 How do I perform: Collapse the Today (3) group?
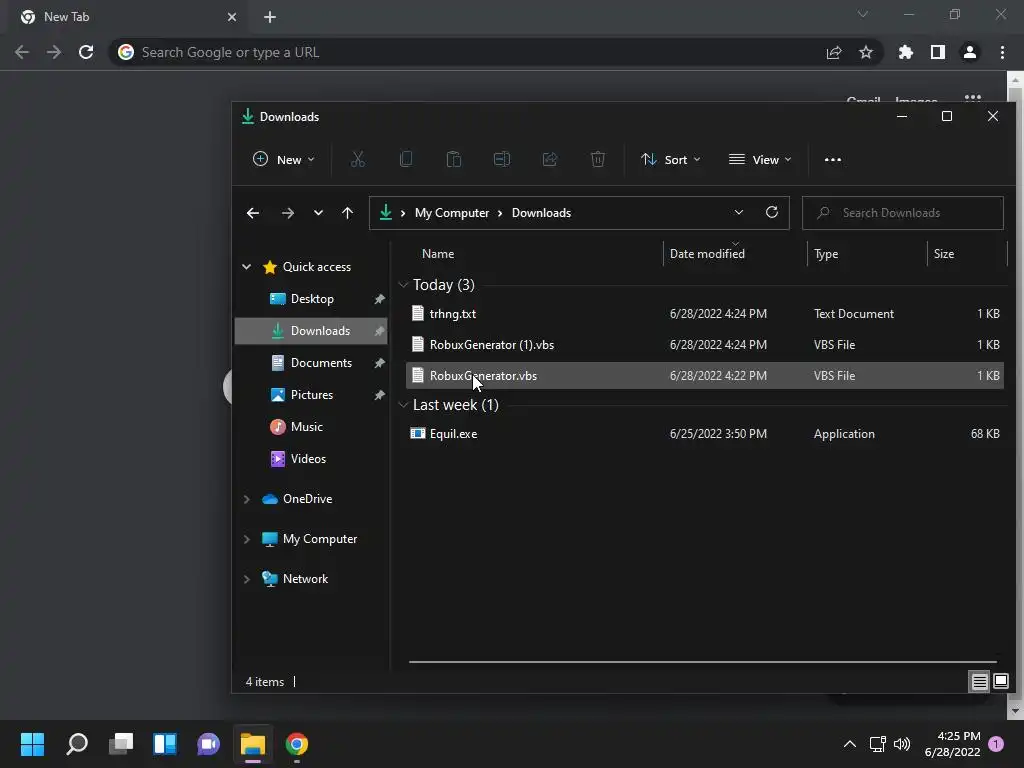click(403, 285)
